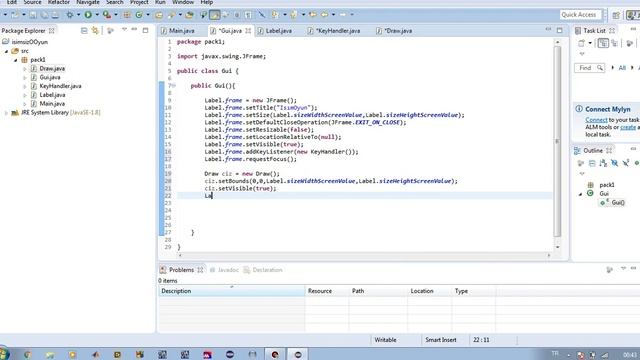This screenshot has height=360, width=640.
Task: Click the editor vertical scrollbar
Action: coord(558,141)
